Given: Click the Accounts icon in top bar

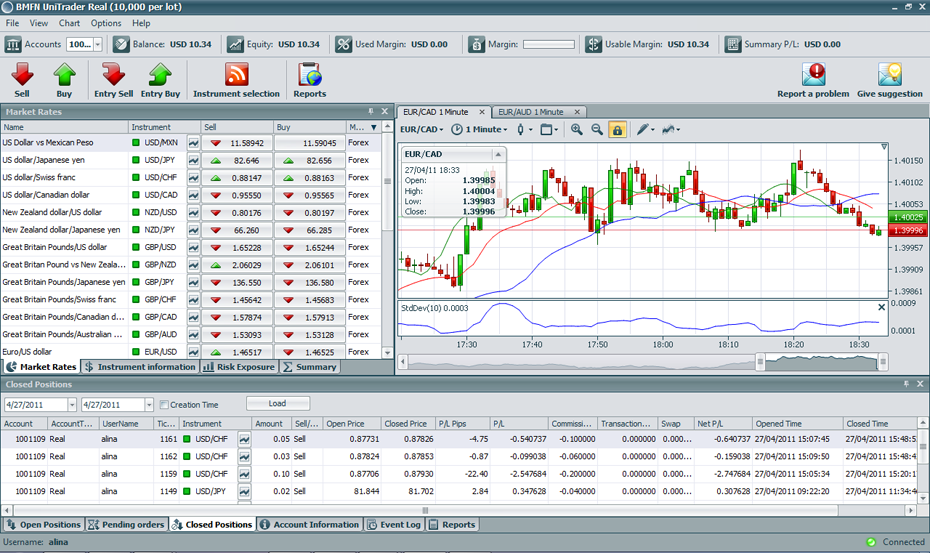Looking at the screenshot, I should [x=13, y=45].
